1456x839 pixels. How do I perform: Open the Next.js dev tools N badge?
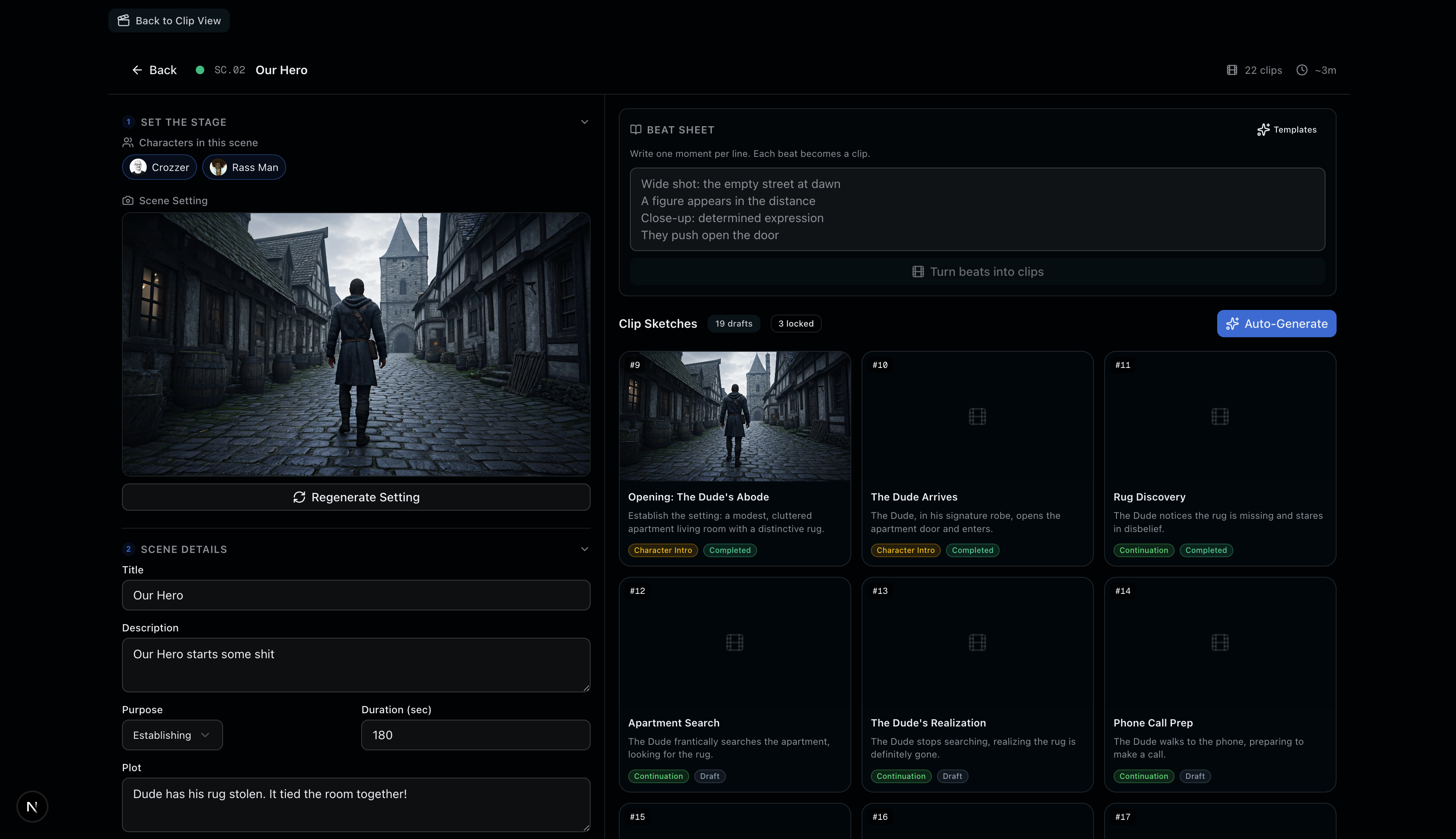pyautogui.click(x=32, y=806)
